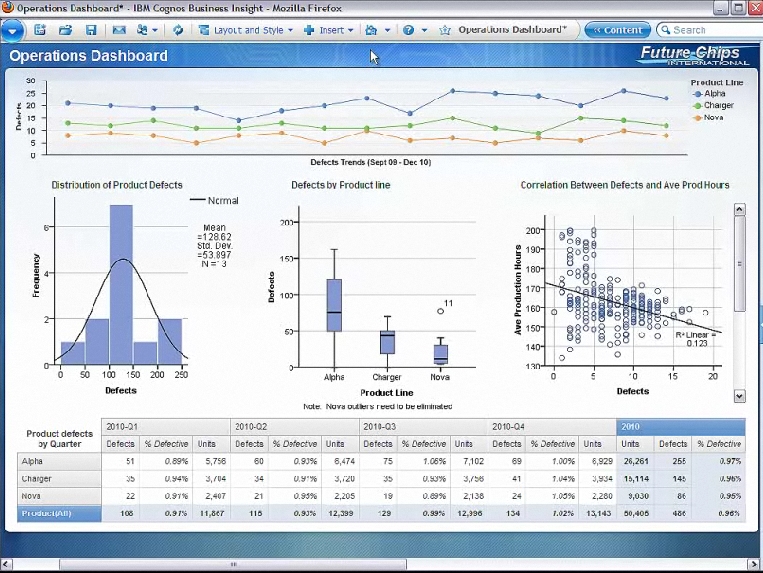Click the Nova outliers note text

(x=378, y=406)
